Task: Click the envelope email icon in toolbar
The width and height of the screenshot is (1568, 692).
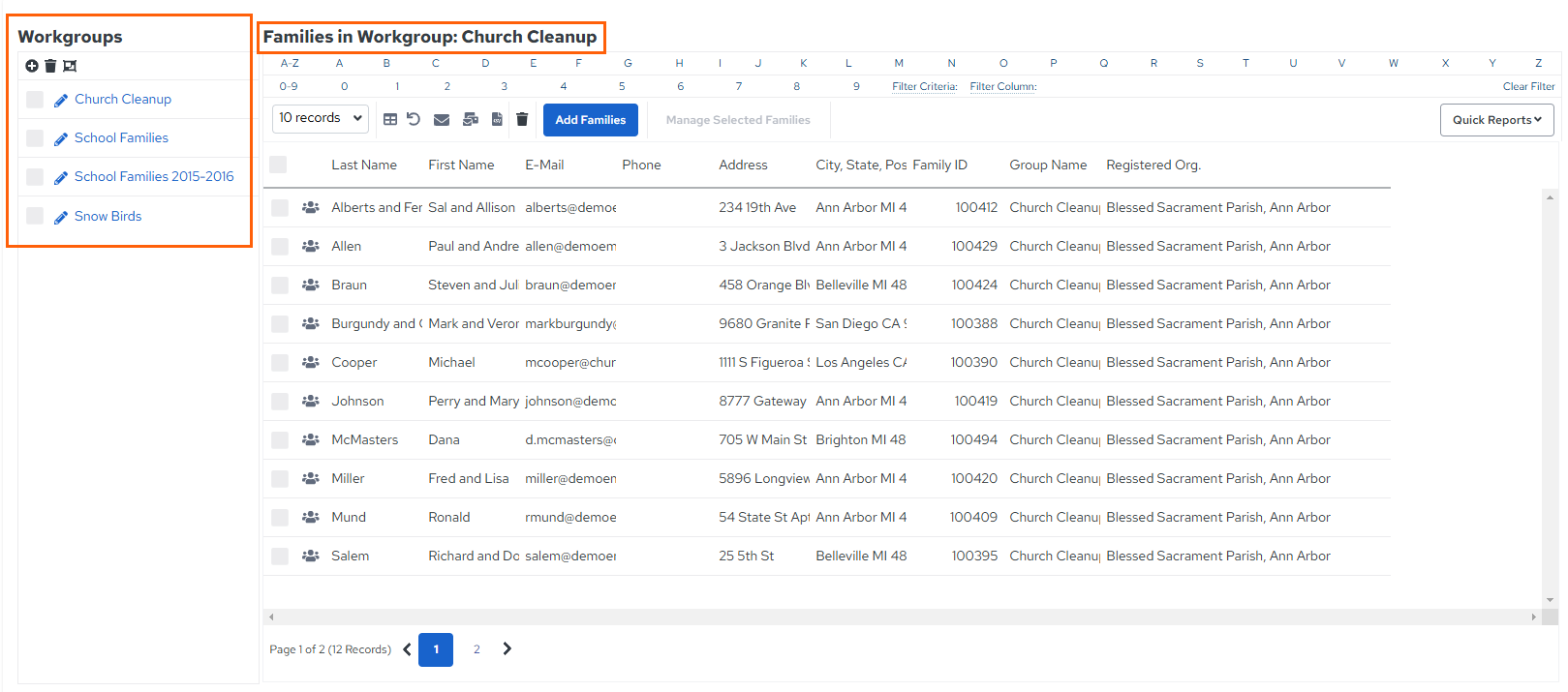Action: pyautogui.click(x=442, y=119)
